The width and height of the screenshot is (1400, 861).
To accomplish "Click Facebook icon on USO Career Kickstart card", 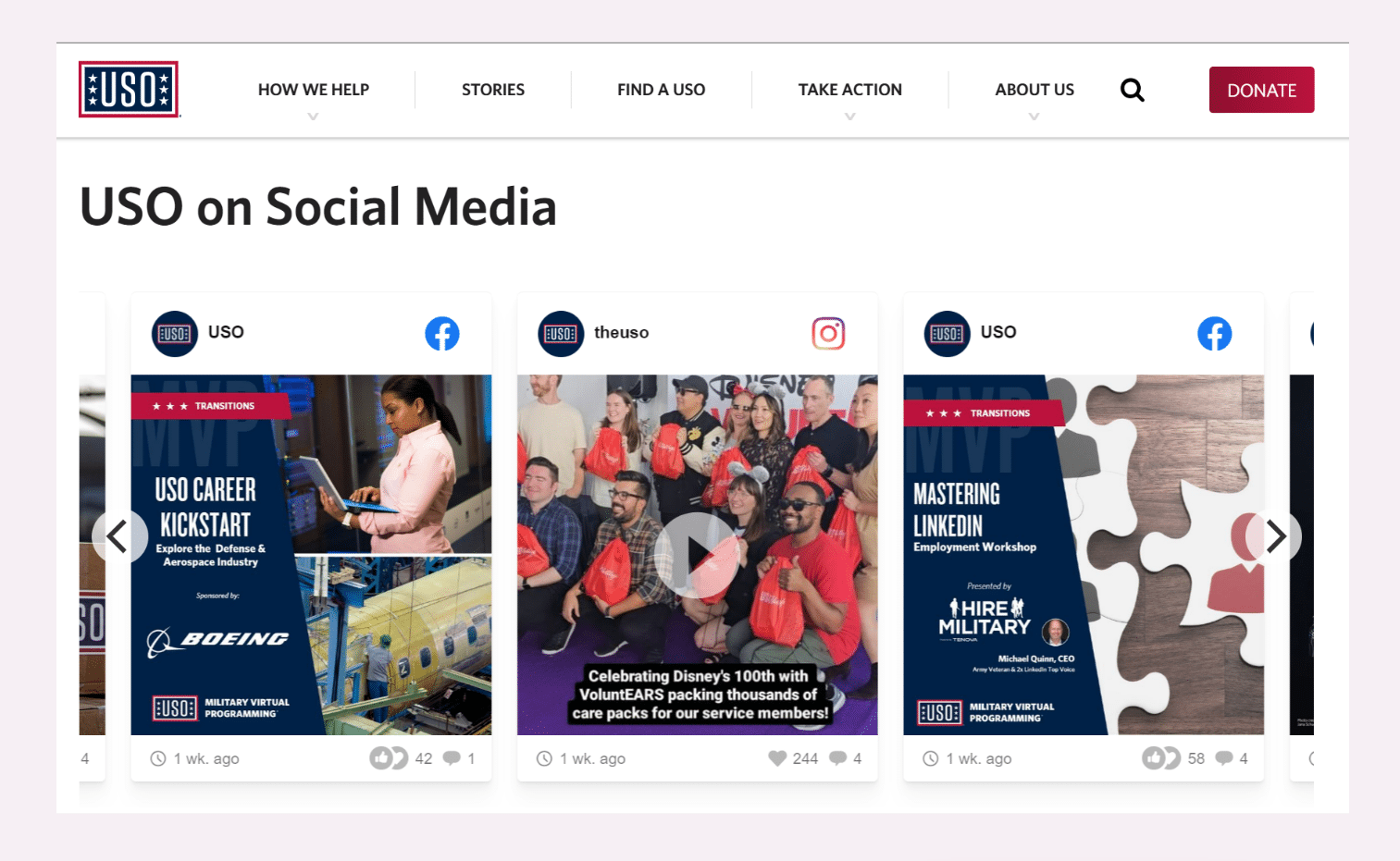I will click(x=442, y=333).
